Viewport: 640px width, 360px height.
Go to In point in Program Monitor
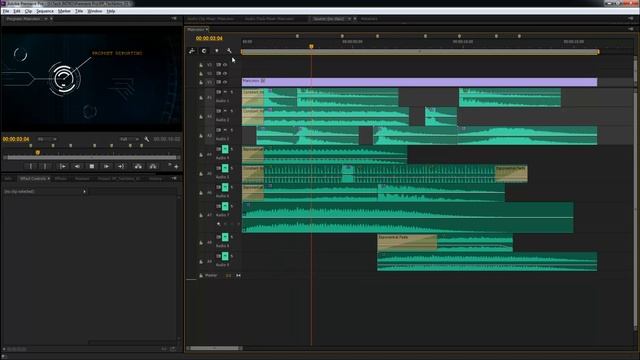point(62,166)
